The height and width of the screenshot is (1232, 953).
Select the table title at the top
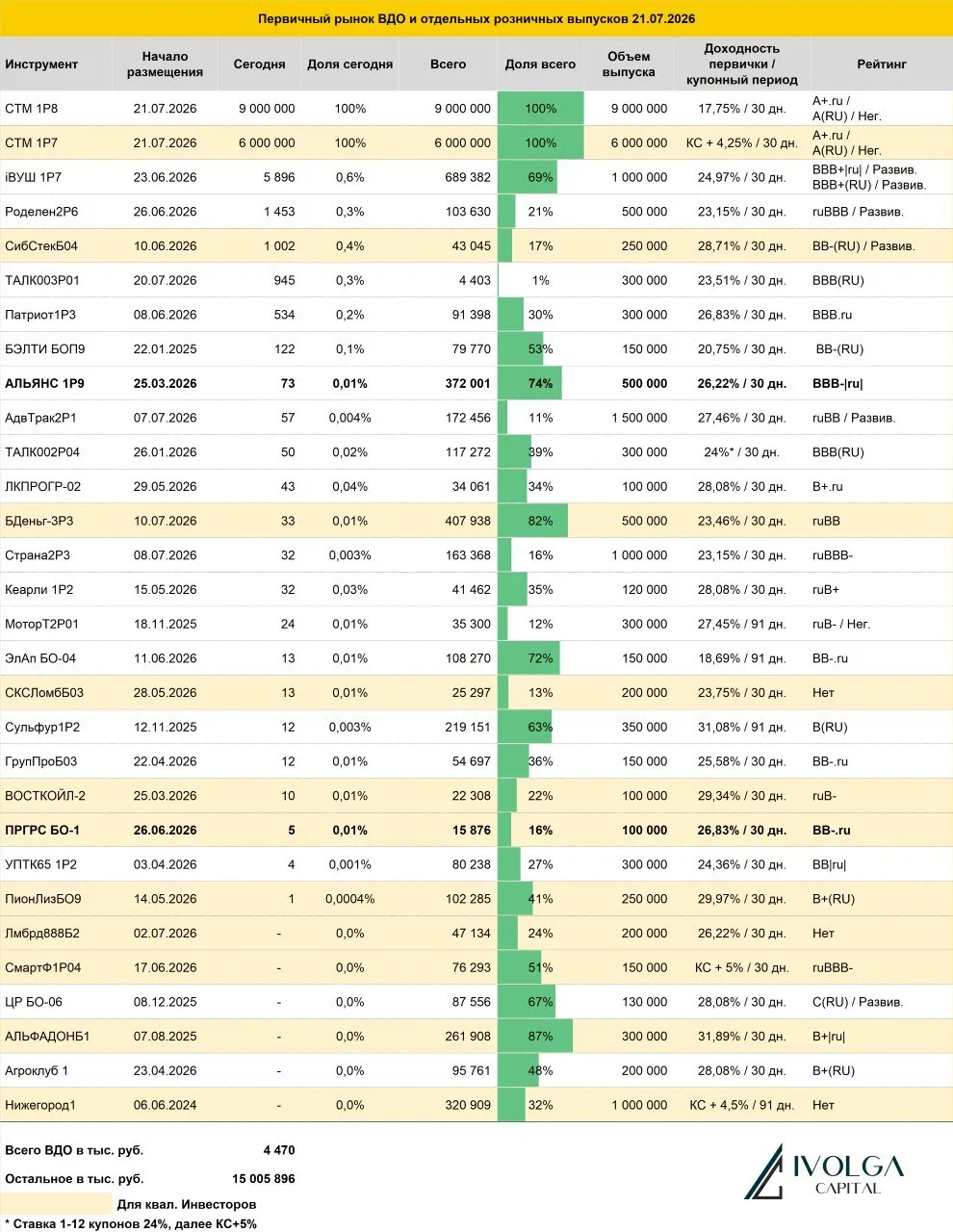[476, 18]
